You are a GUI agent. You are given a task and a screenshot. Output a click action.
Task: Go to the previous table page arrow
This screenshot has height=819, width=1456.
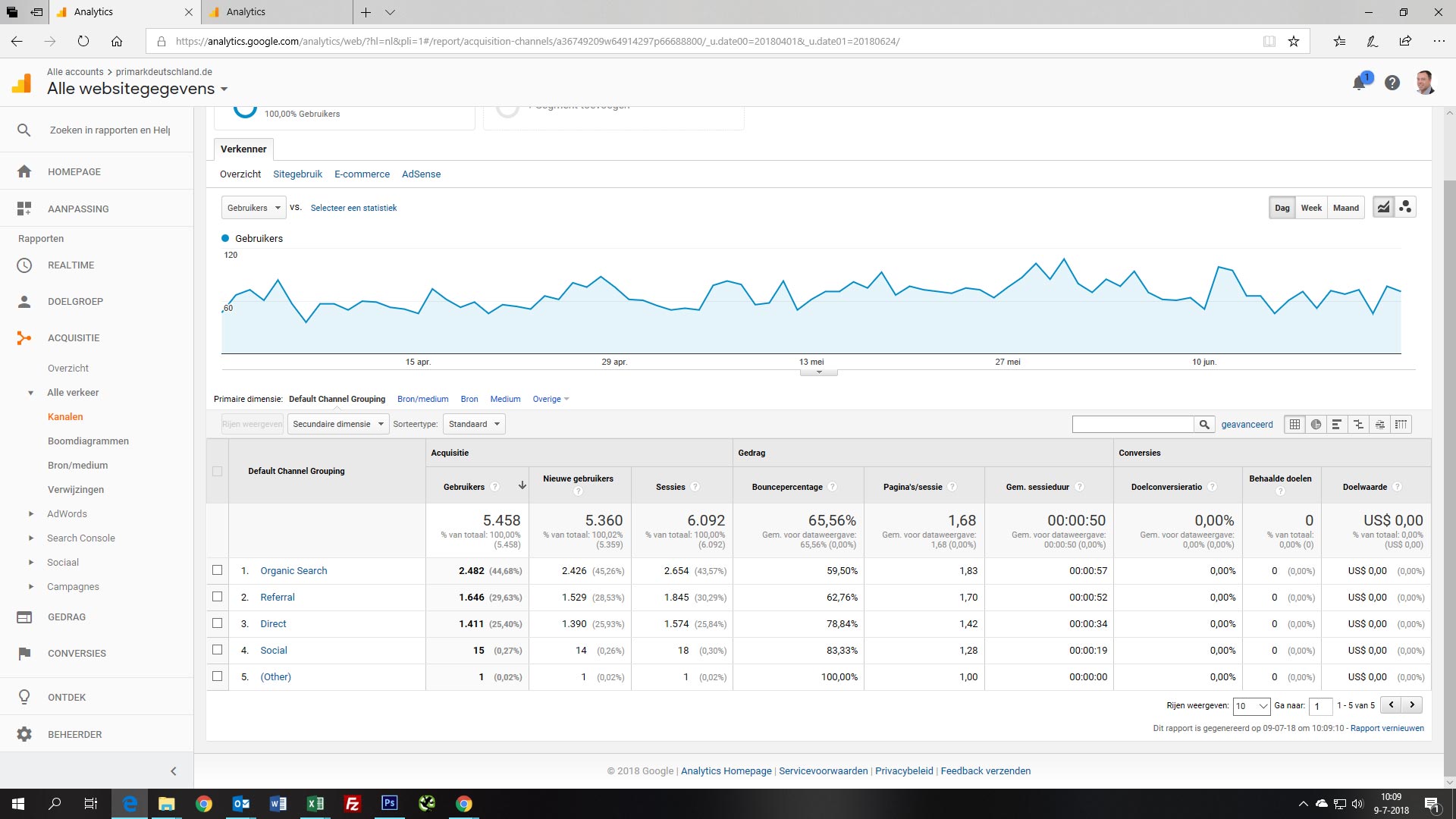pos(1391,704)
